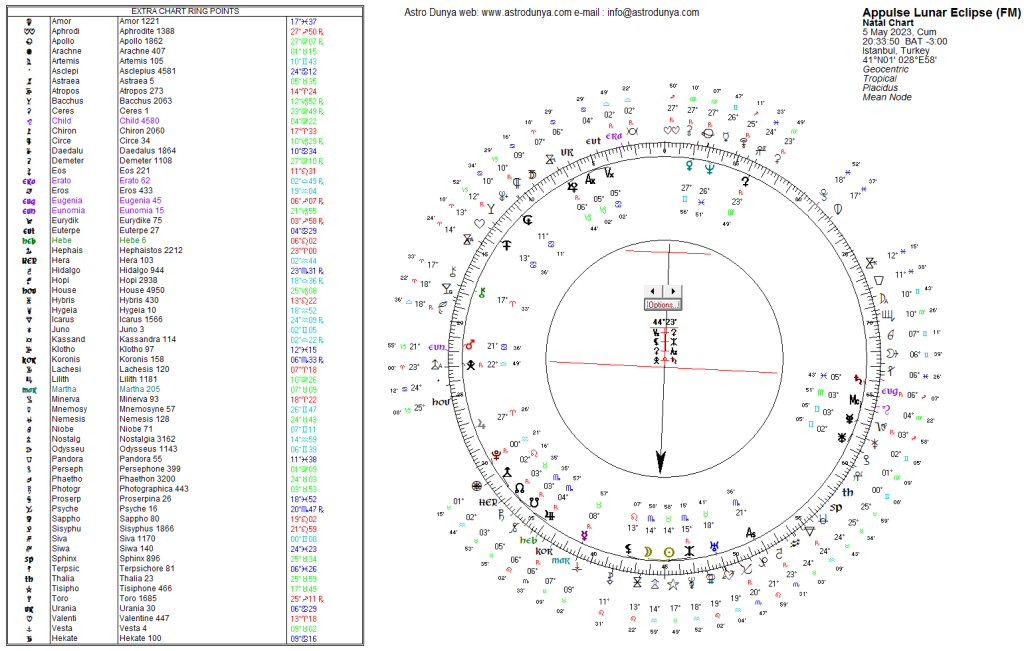Select the 'Hekate 100' list row
Image resolution: width=1024 pixels, height=651 pixels.
pyautogui.click(x=185, y=638)
